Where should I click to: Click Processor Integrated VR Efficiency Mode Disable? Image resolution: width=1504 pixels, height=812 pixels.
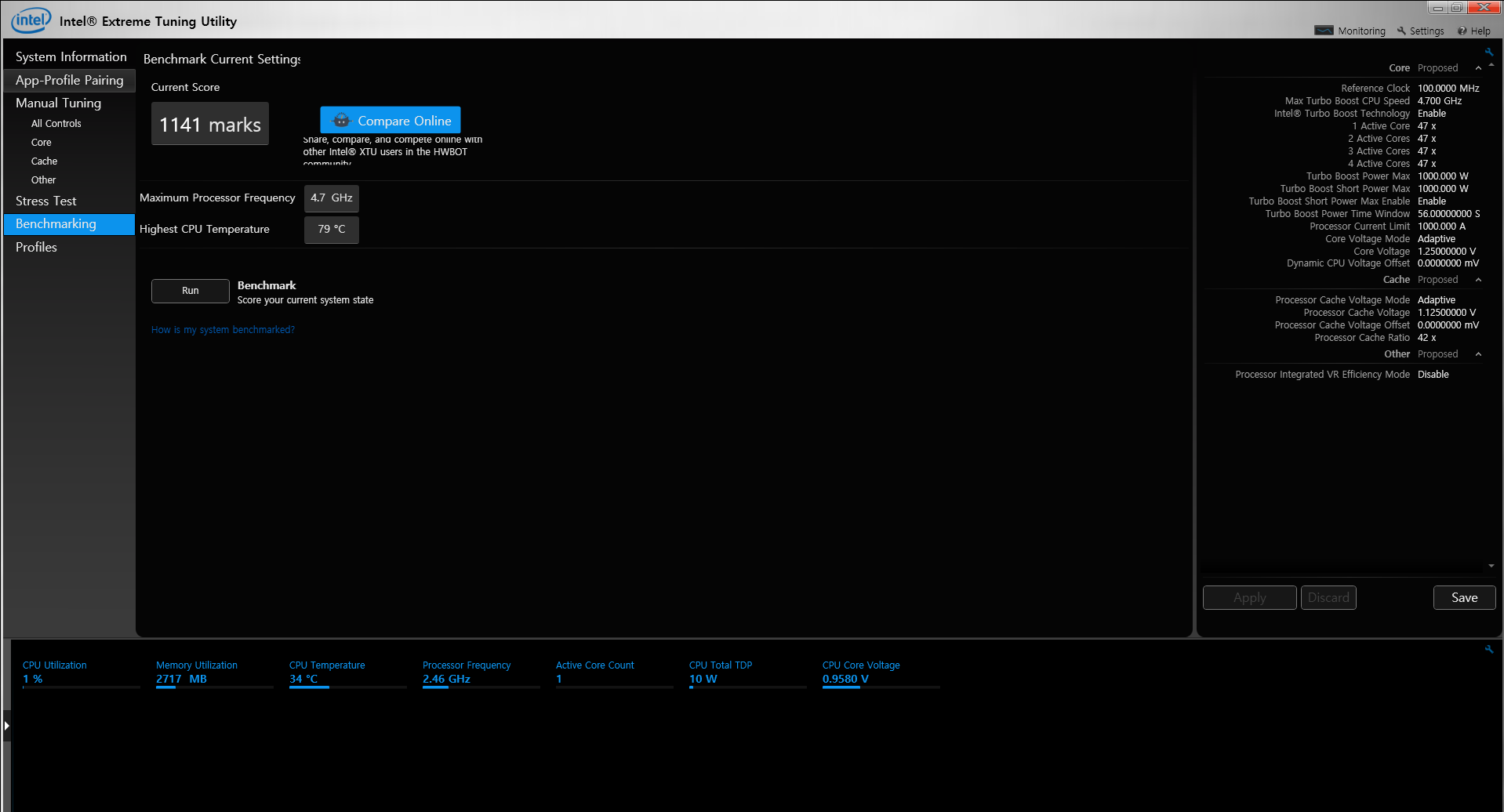(x=1433, y=375)
